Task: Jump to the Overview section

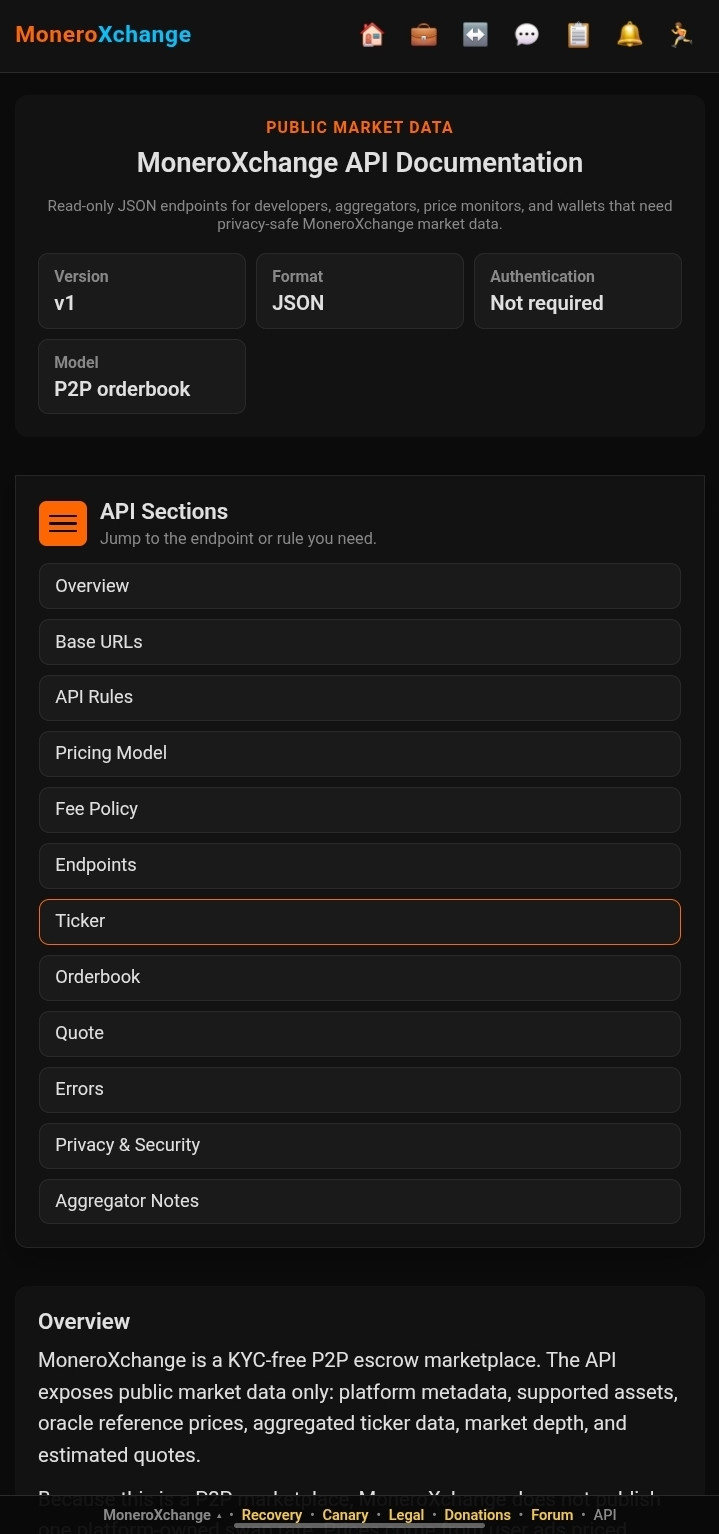Action: pos(360,586)
